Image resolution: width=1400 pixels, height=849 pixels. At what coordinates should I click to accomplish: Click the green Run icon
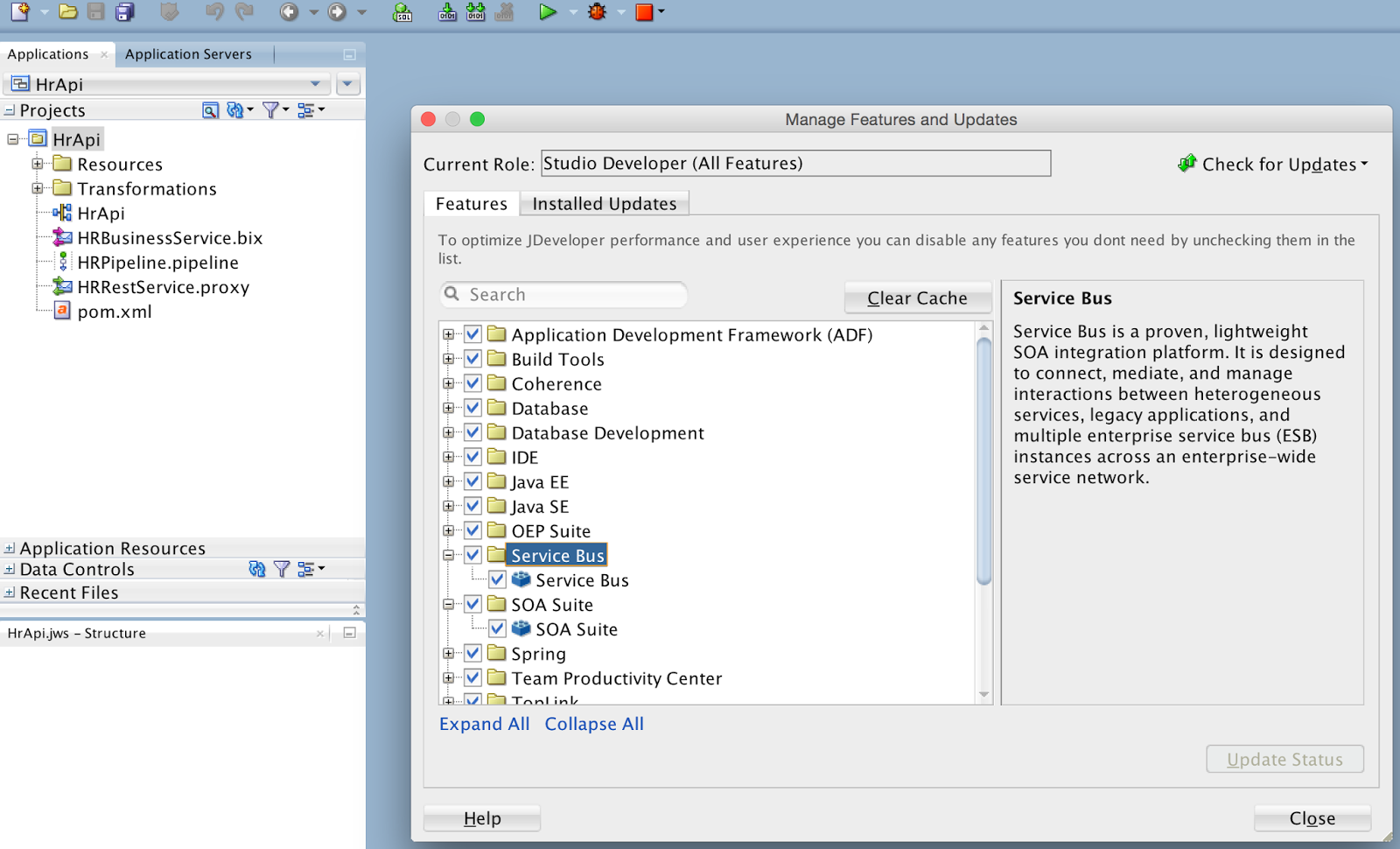click(x=548, y=11)
